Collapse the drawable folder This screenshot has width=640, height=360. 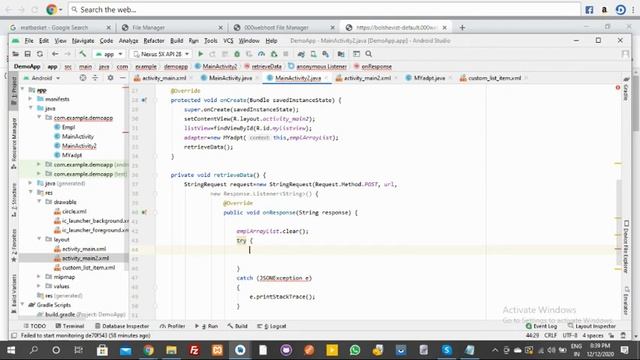pos(39,202)
